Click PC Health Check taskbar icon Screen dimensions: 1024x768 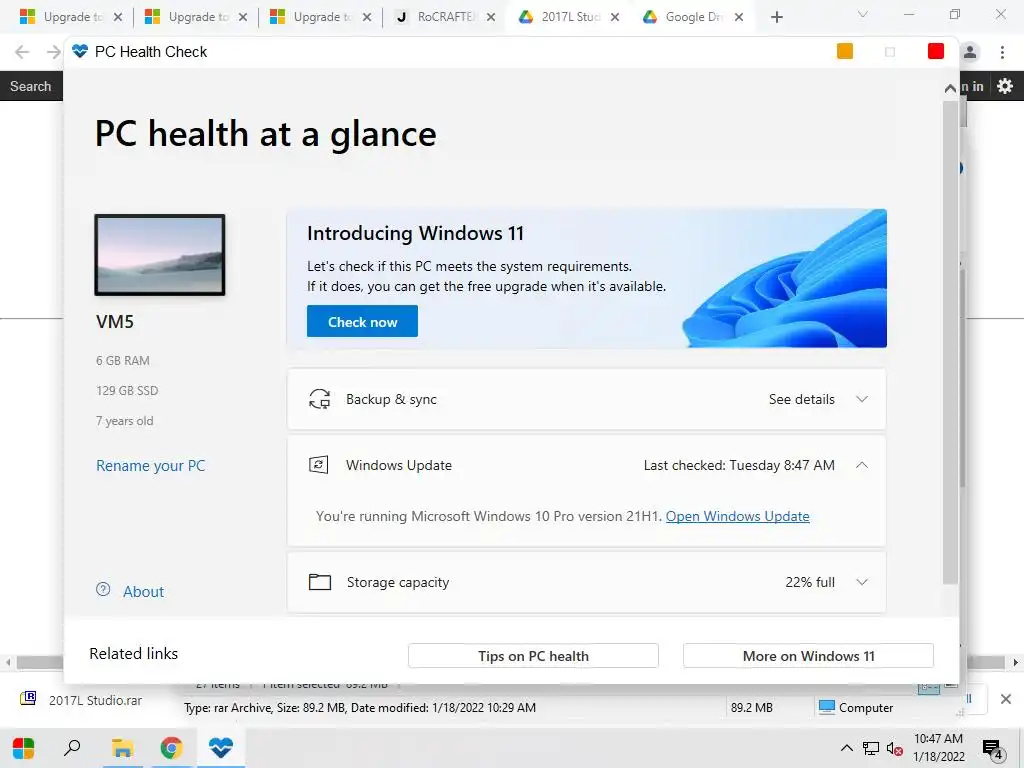221,748
